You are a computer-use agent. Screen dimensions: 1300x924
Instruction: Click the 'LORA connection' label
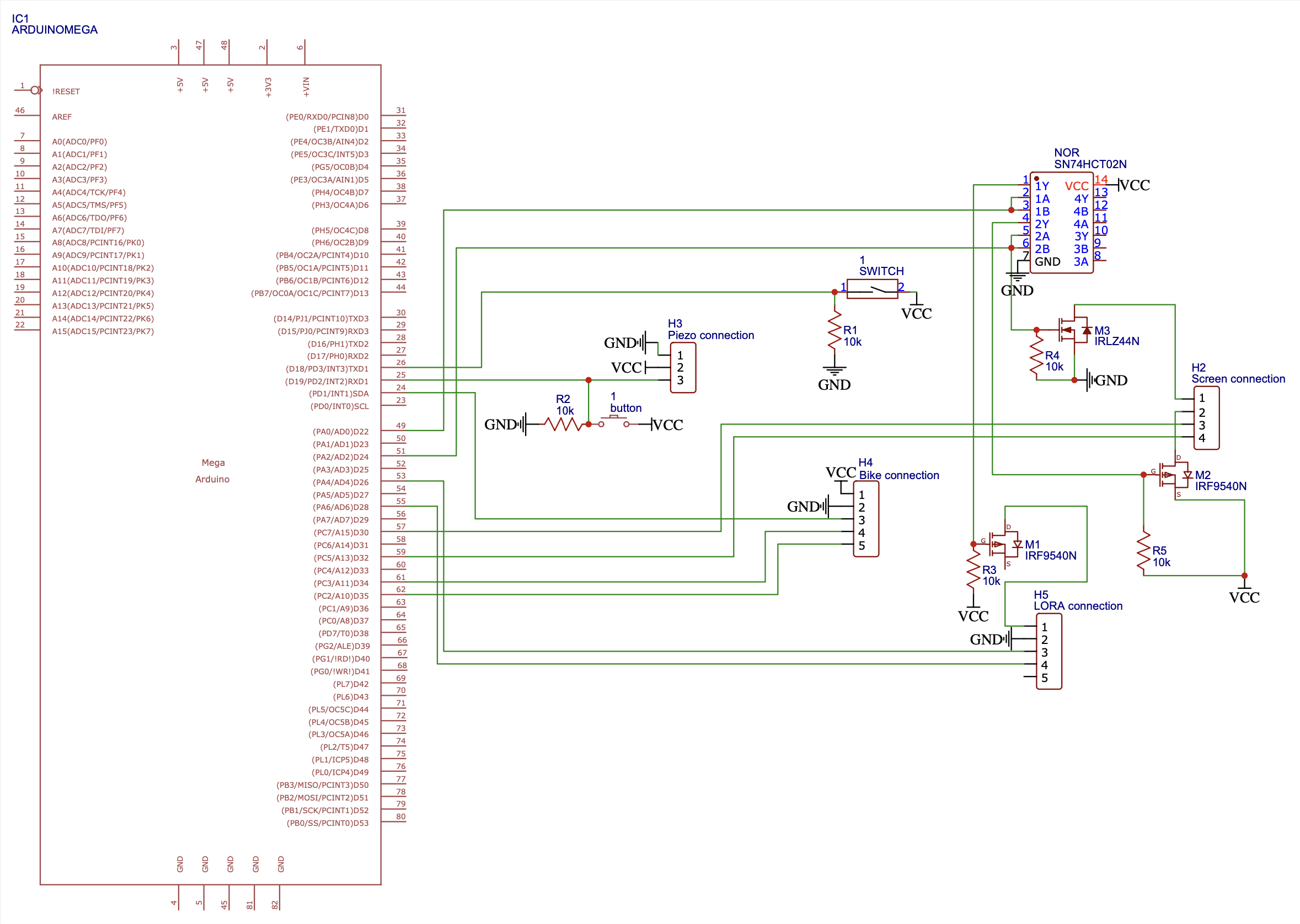1078,606
